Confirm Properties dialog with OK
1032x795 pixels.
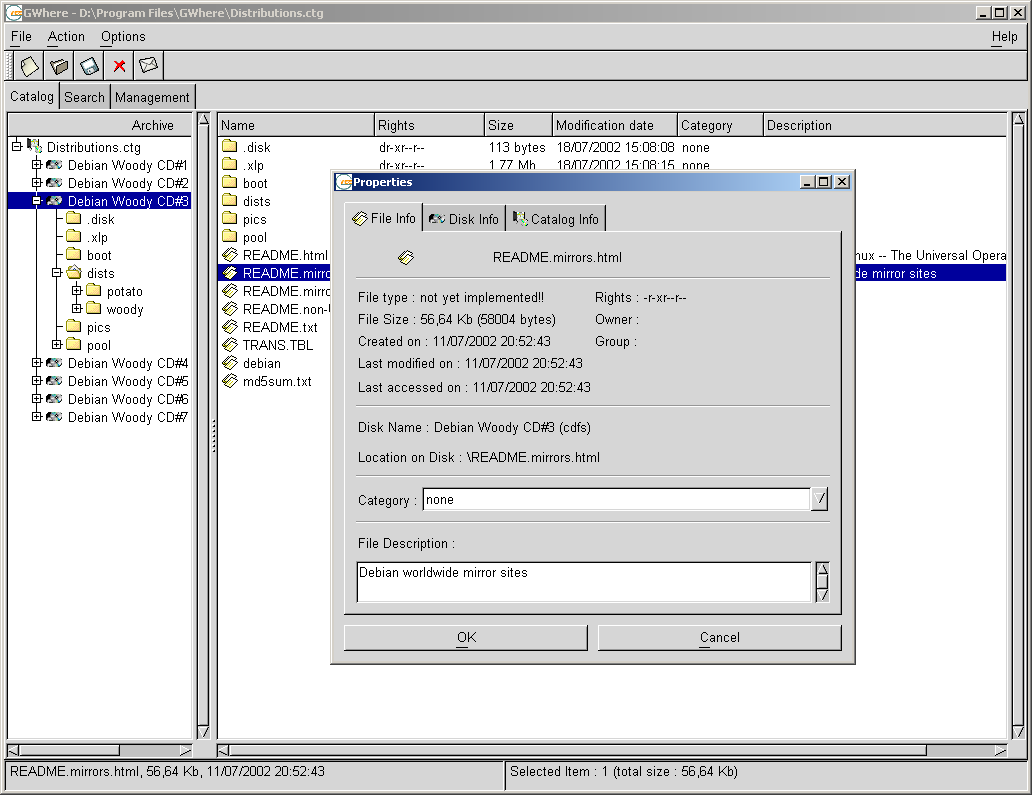[466, 637]
